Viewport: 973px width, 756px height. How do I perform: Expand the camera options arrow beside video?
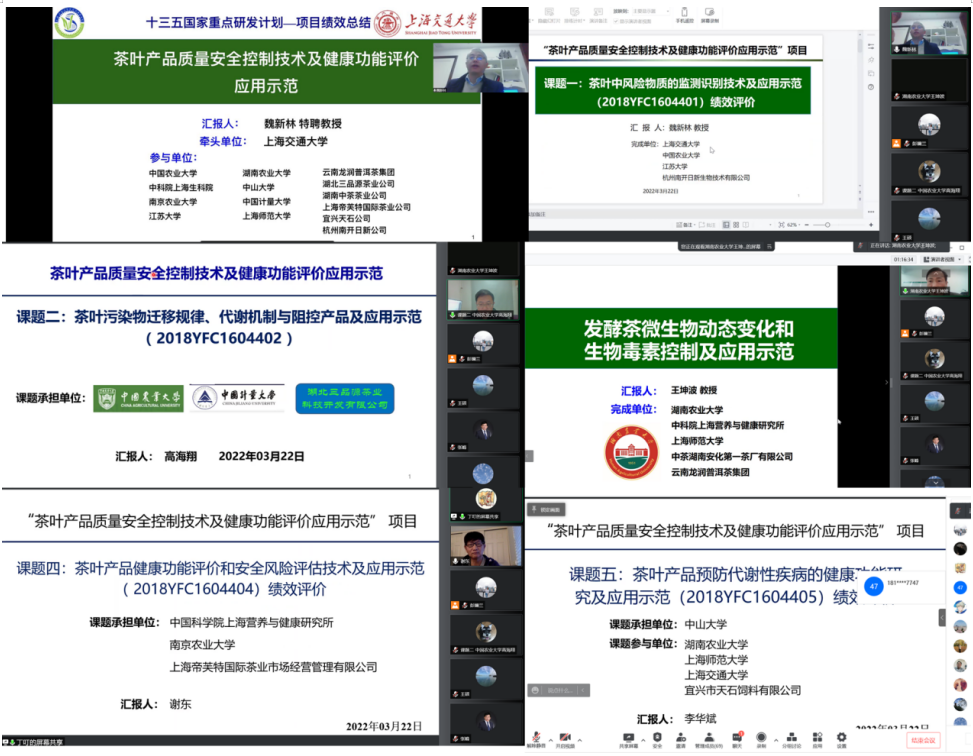click(x=580, y=740)
